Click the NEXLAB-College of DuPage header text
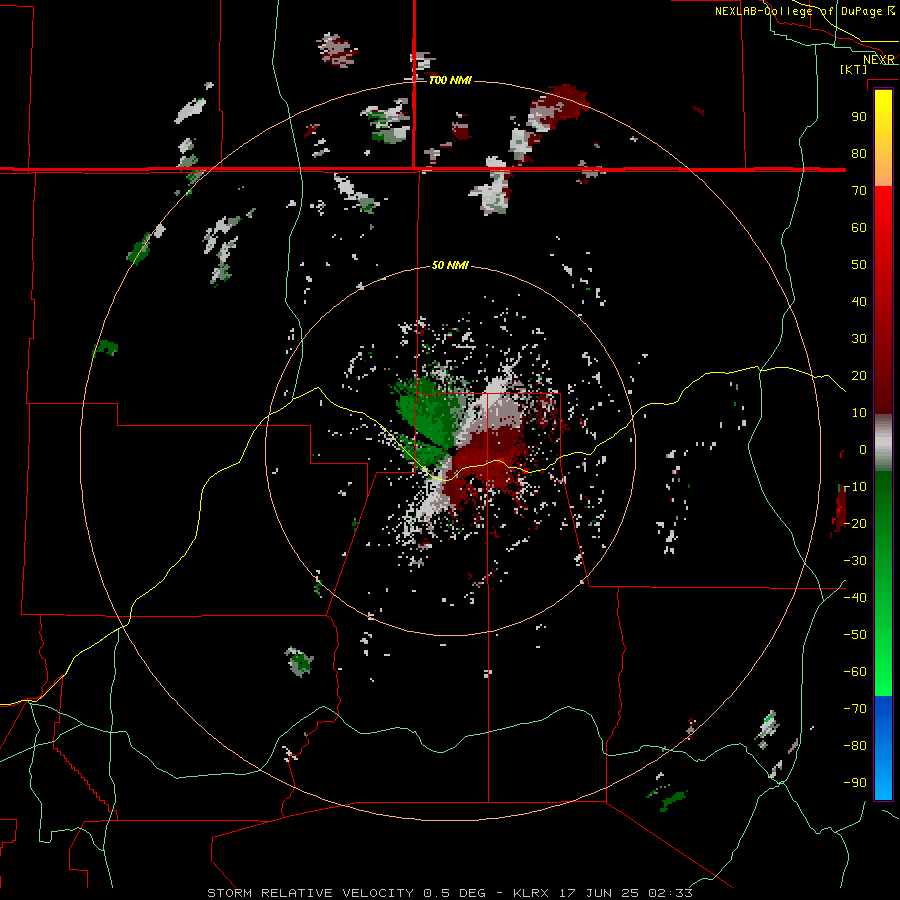 [799, 11]
